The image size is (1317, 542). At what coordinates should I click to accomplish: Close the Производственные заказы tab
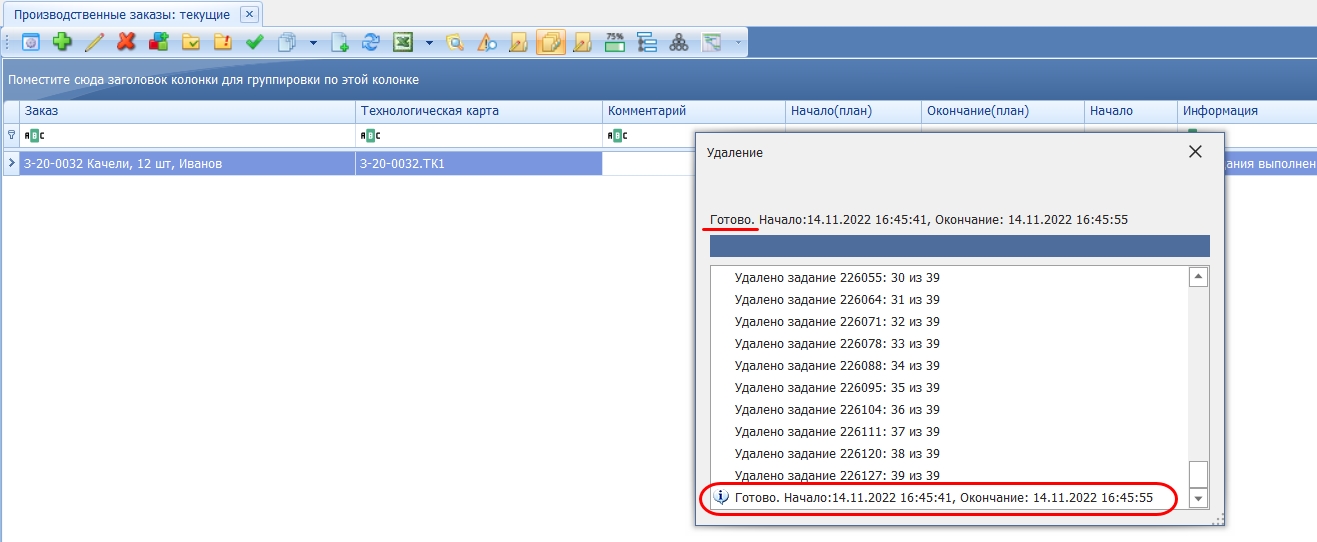tap(249, 14)
